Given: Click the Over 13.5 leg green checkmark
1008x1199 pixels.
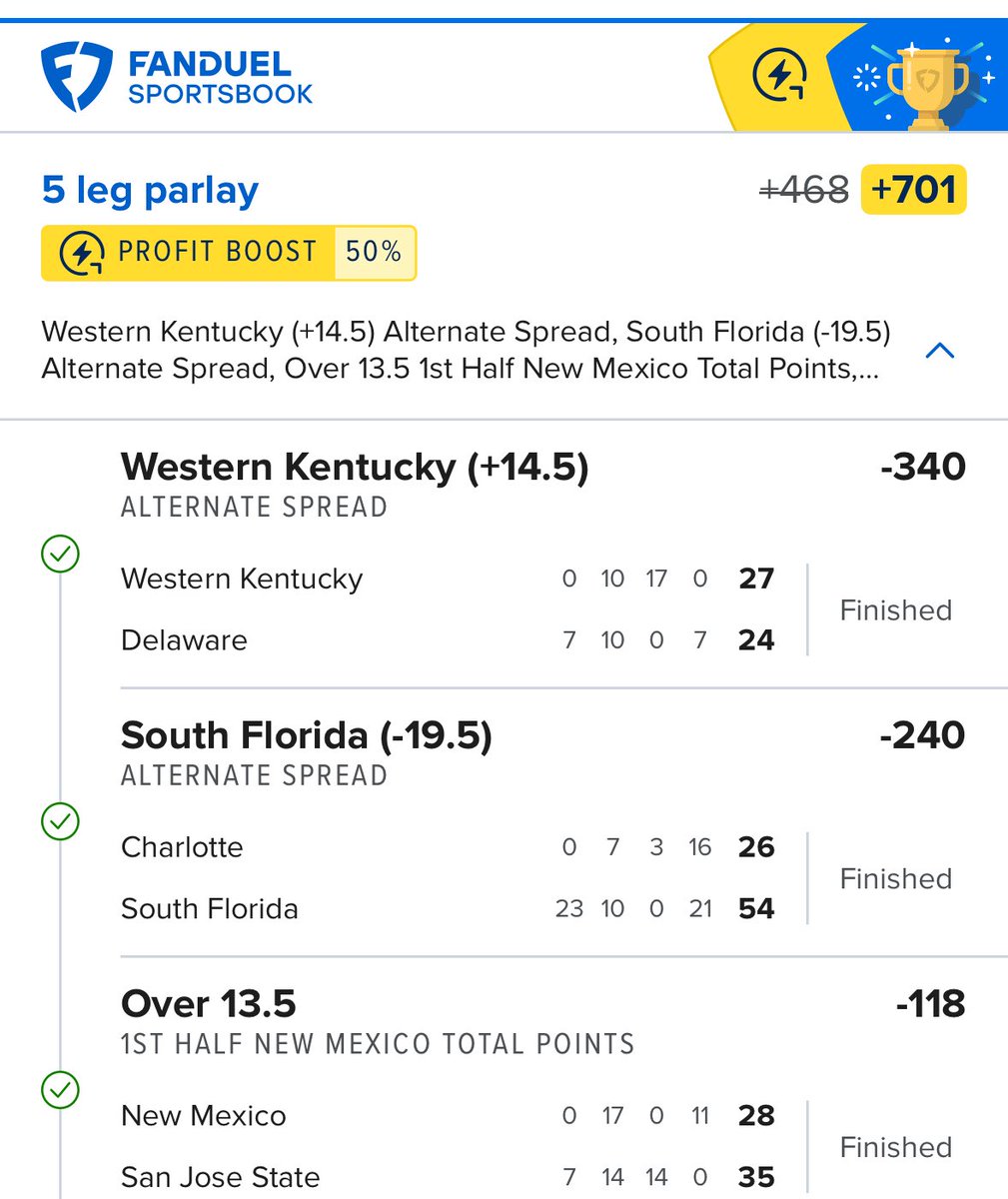Looking at the screenshot, I should 61,1090.
